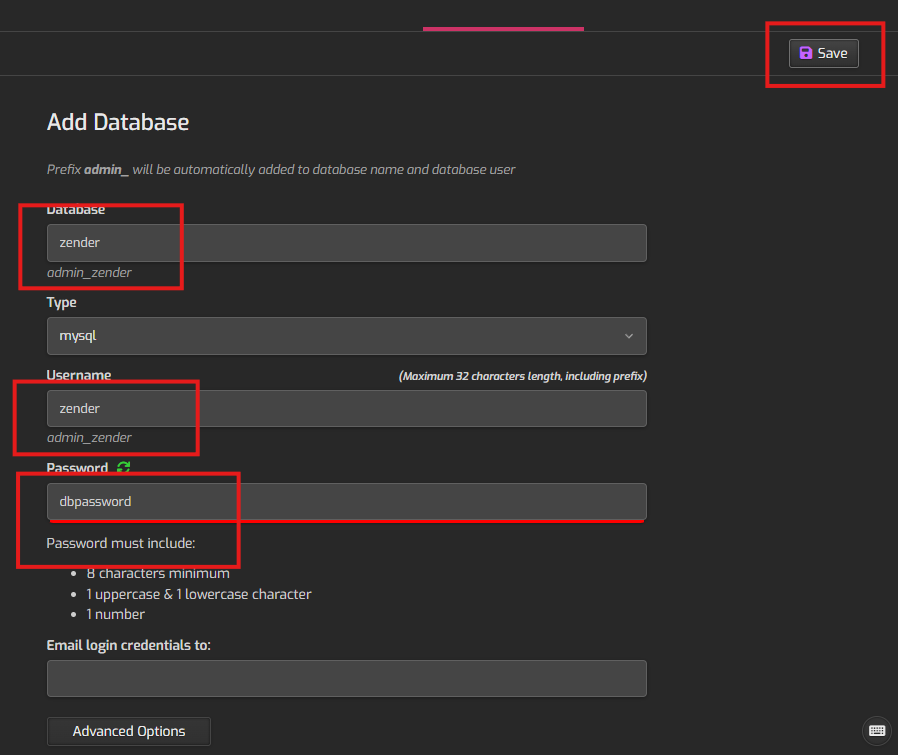This screenshot has height=755, width=898.
Task: Click the Username field label
Action: click(79, 375)
